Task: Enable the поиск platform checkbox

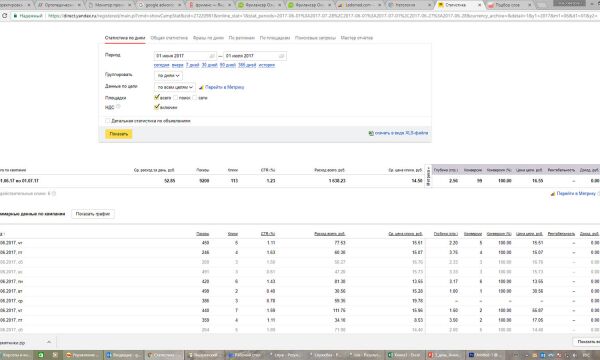Action: tap(176, 98)
